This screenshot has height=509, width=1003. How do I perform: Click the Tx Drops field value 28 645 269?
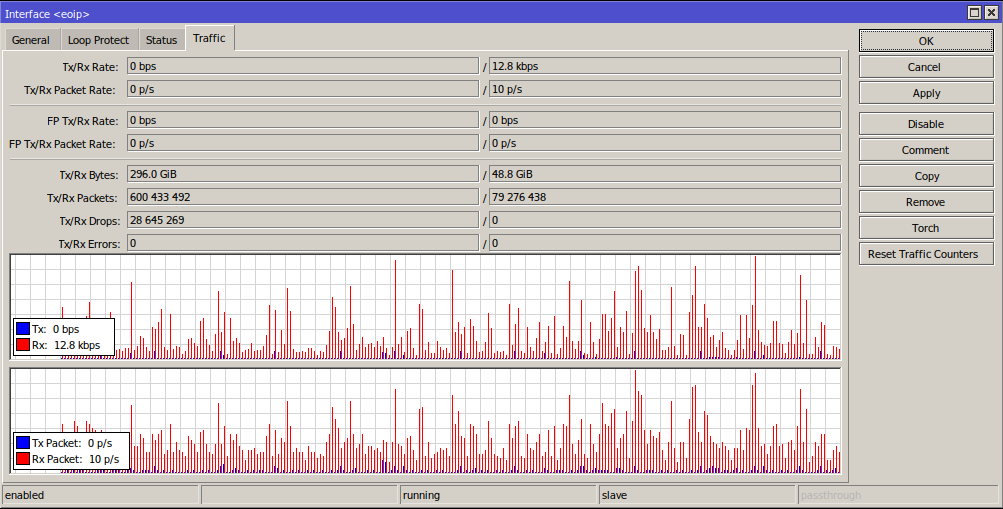pos(302,220)
